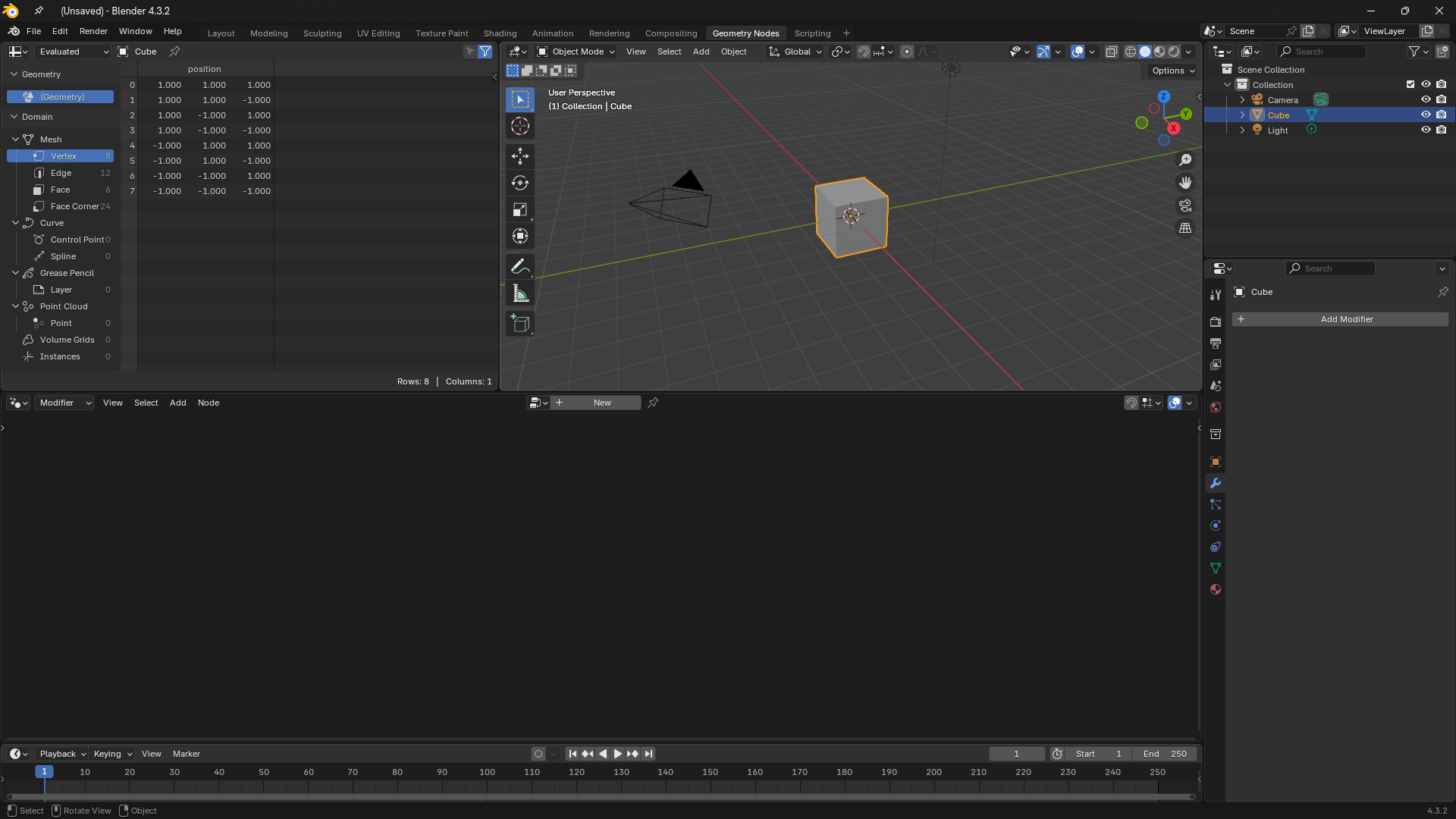Select the Move tool in the viewport toolbar
1456x819 pixels.
(520, 156)
